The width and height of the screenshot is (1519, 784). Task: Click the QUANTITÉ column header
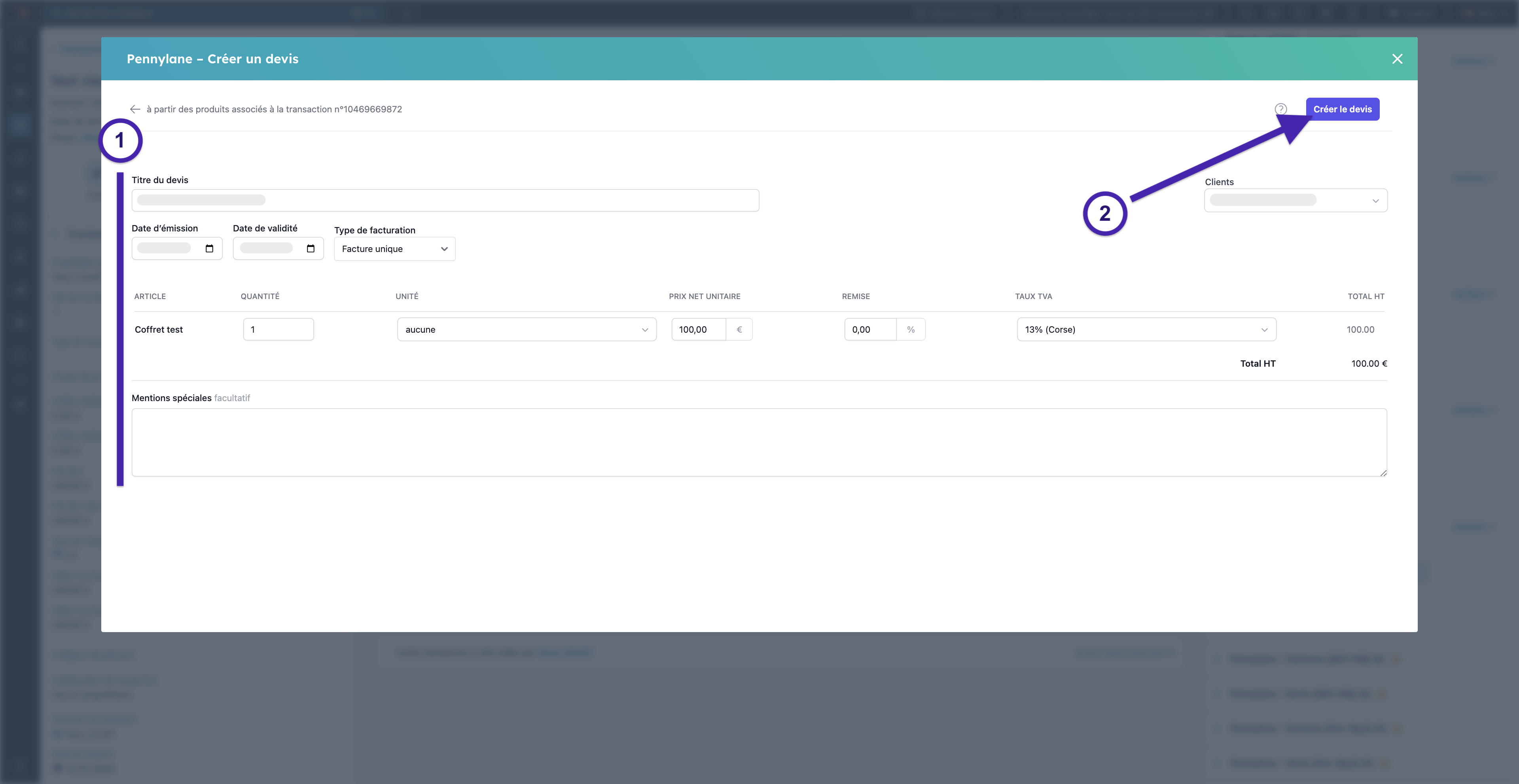tap(260, 297)
